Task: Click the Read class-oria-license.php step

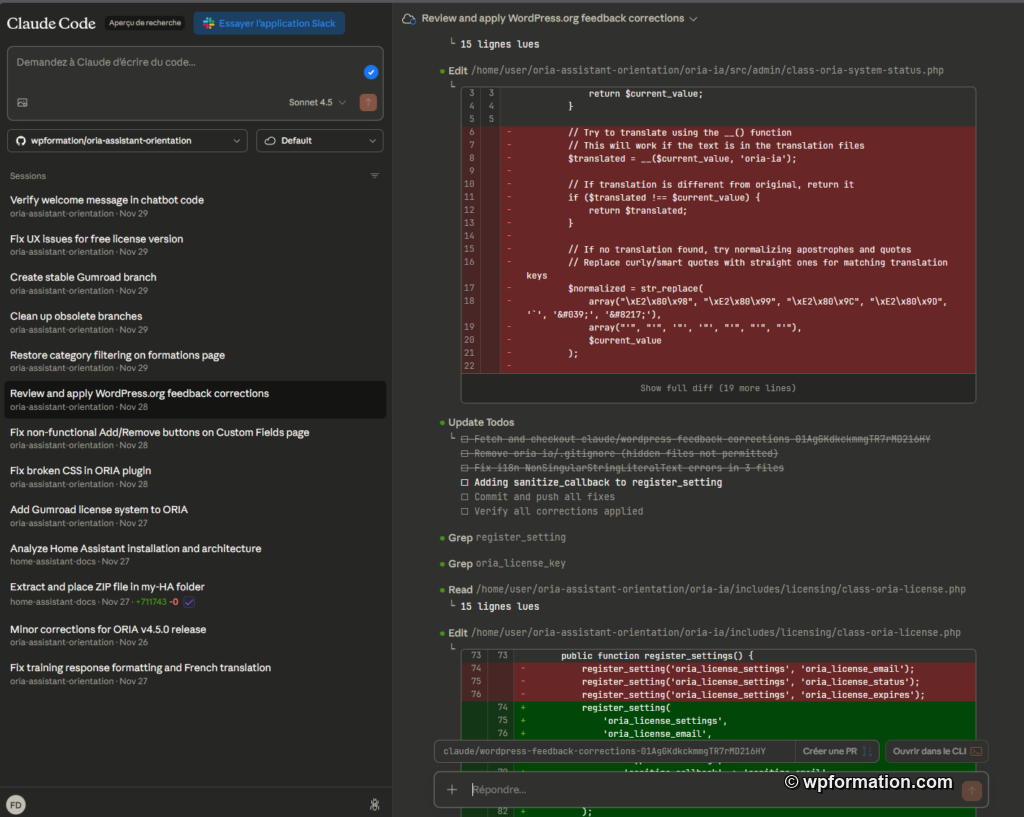Action: (x=707, y=590)
